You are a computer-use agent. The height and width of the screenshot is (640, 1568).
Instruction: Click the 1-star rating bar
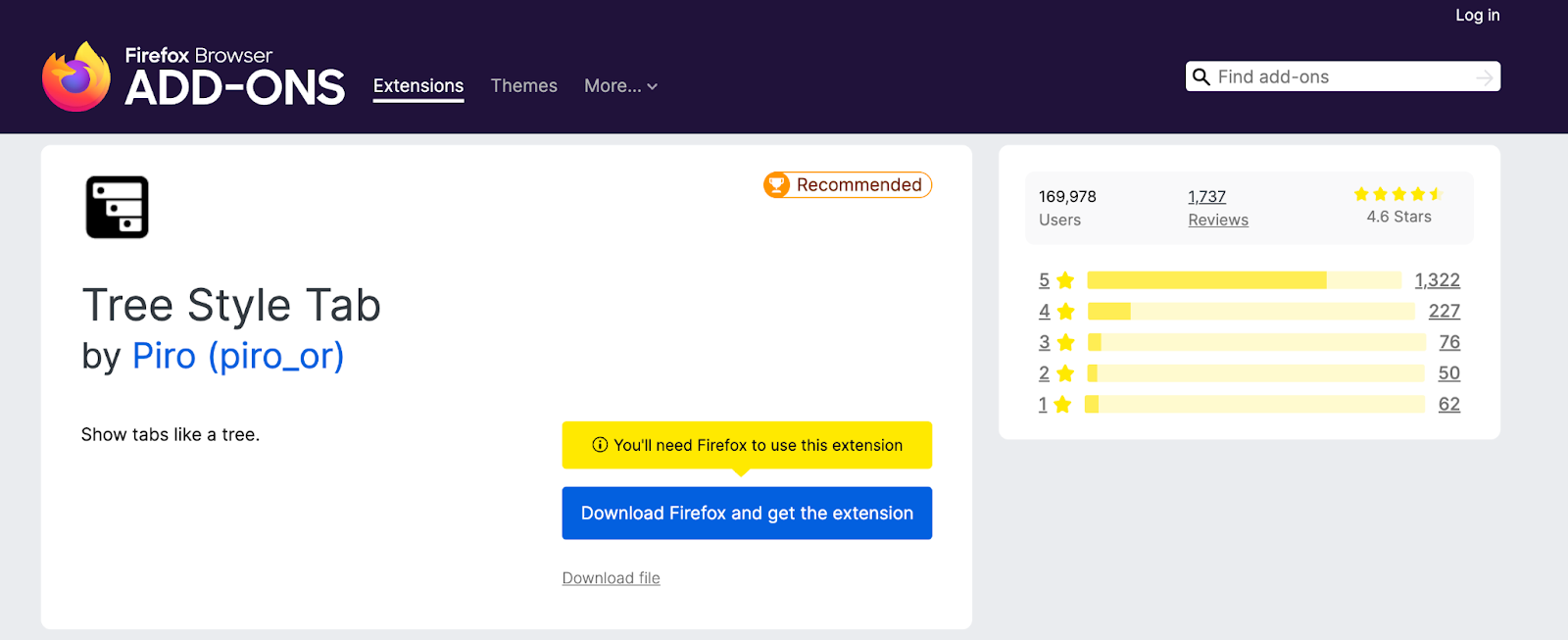[x=1255, y=405]
